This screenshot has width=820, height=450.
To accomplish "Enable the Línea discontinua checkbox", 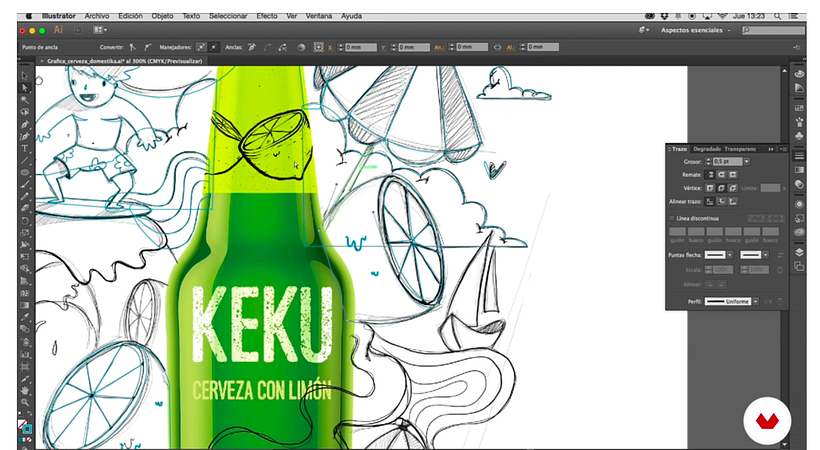I will pyautogui.click(x=672, y=218).
